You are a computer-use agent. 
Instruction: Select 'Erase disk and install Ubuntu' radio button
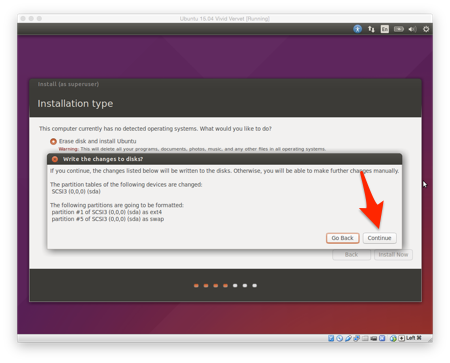[53, 141]
